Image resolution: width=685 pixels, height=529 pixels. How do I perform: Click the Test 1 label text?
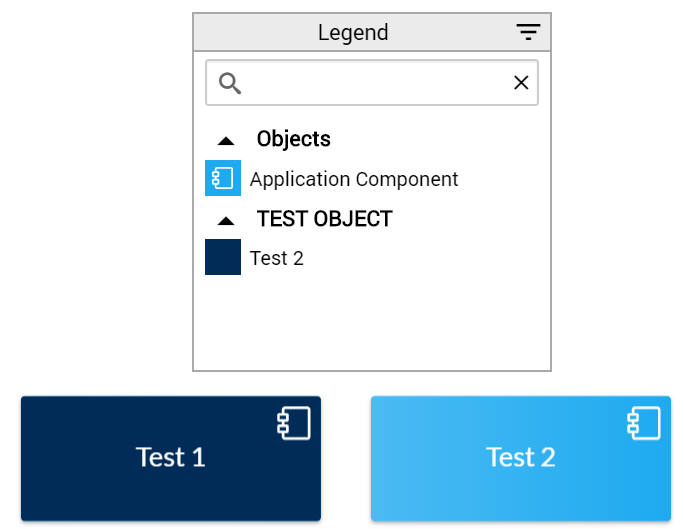[170, 457]
